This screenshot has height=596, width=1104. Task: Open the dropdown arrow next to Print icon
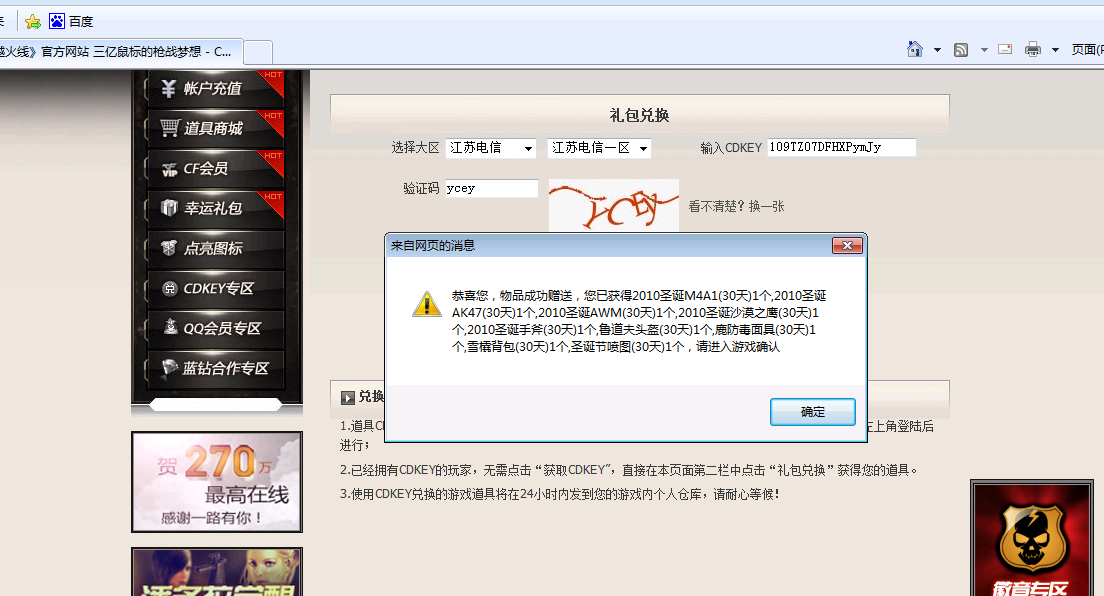tap(1055, 50)
